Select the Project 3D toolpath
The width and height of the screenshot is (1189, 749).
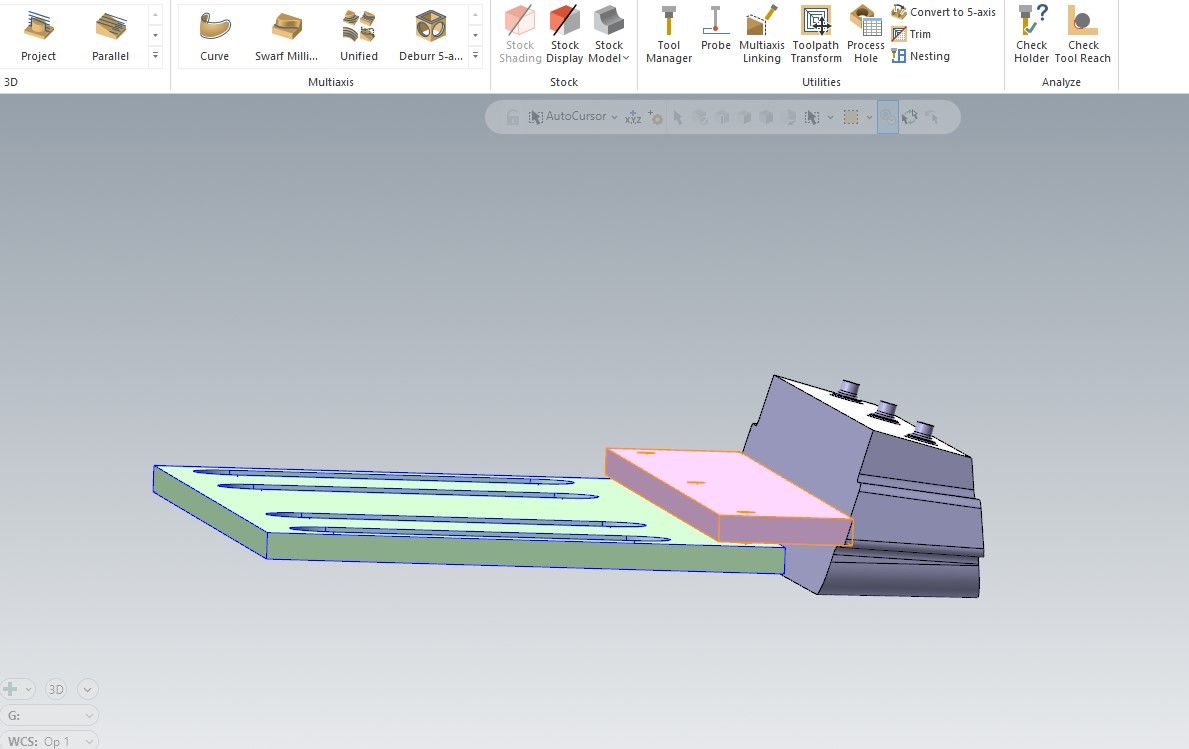tap(38, 36)
